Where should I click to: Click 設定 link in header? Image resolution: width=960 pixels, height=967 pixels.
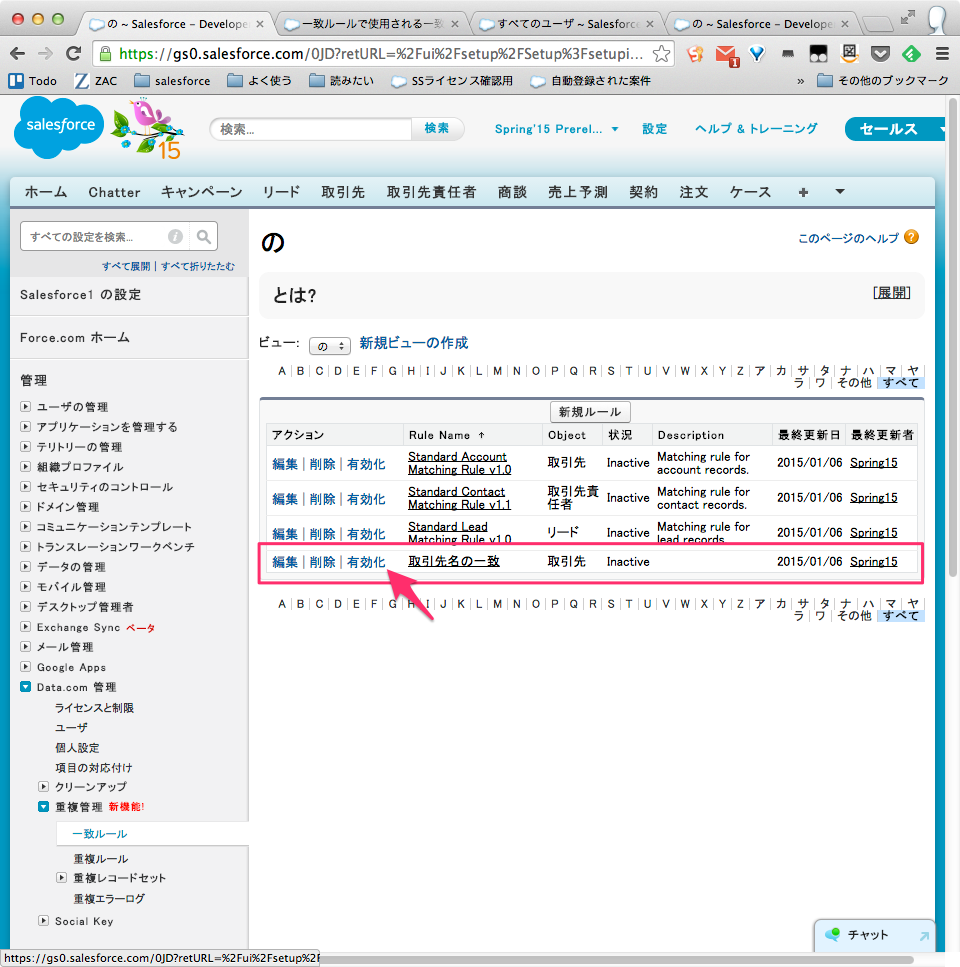tap(655, 129)
